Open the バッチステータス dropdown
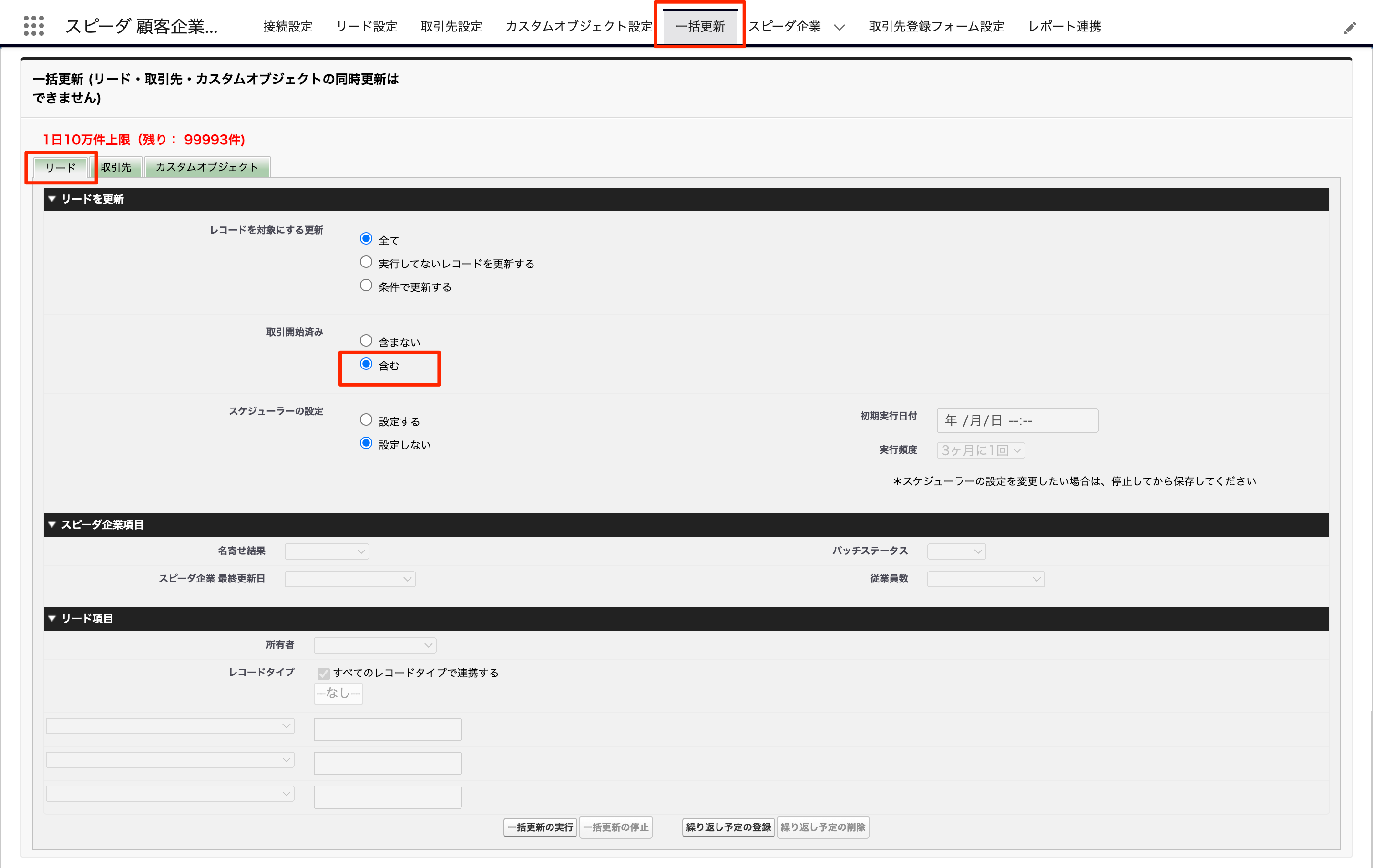Screen dimensions: 1373x868 coord(956,551)
